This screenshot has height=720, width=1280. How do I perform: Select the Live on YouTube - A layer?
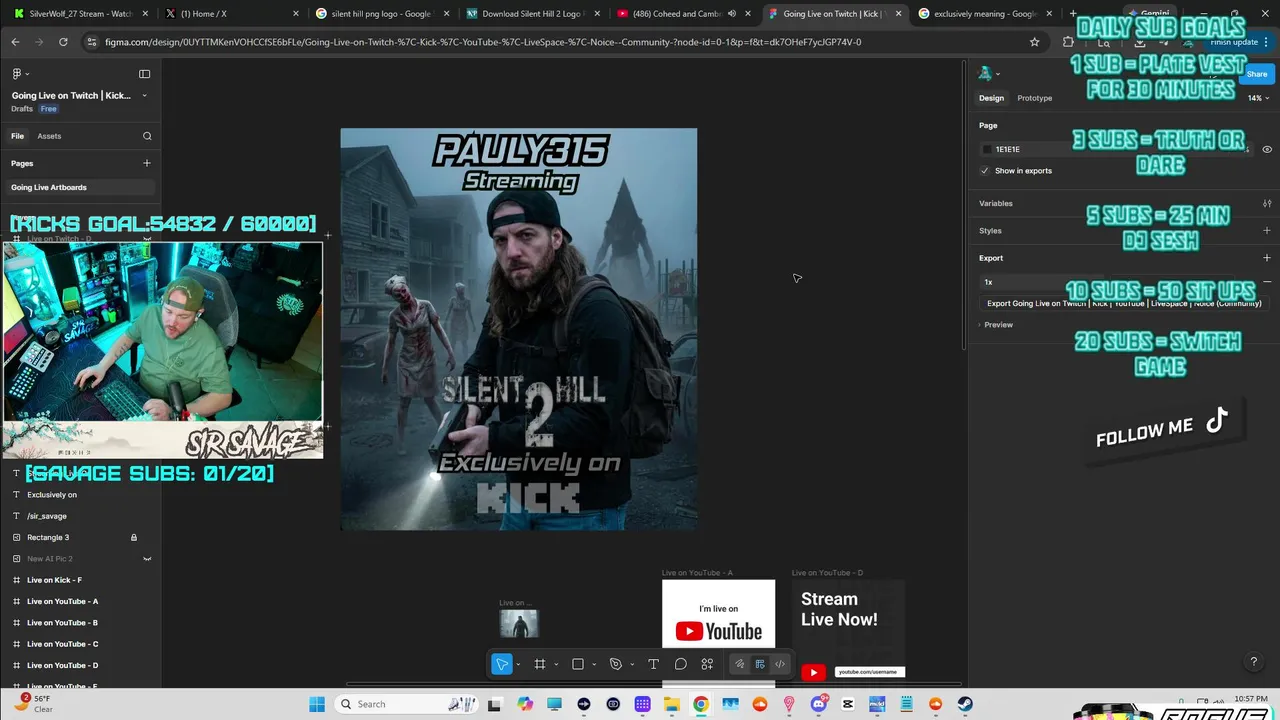pos(62,601)
